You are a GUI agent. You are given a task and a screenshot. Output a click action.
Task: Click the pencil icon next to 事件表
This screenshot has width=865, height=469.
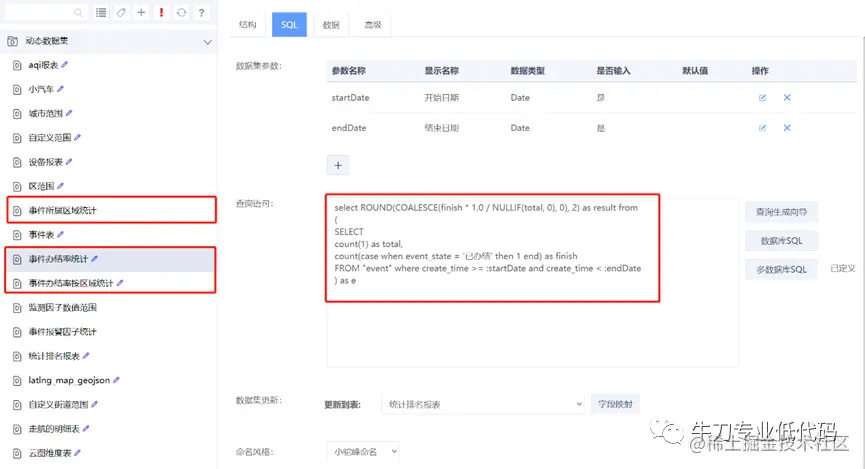pos(60,234)
